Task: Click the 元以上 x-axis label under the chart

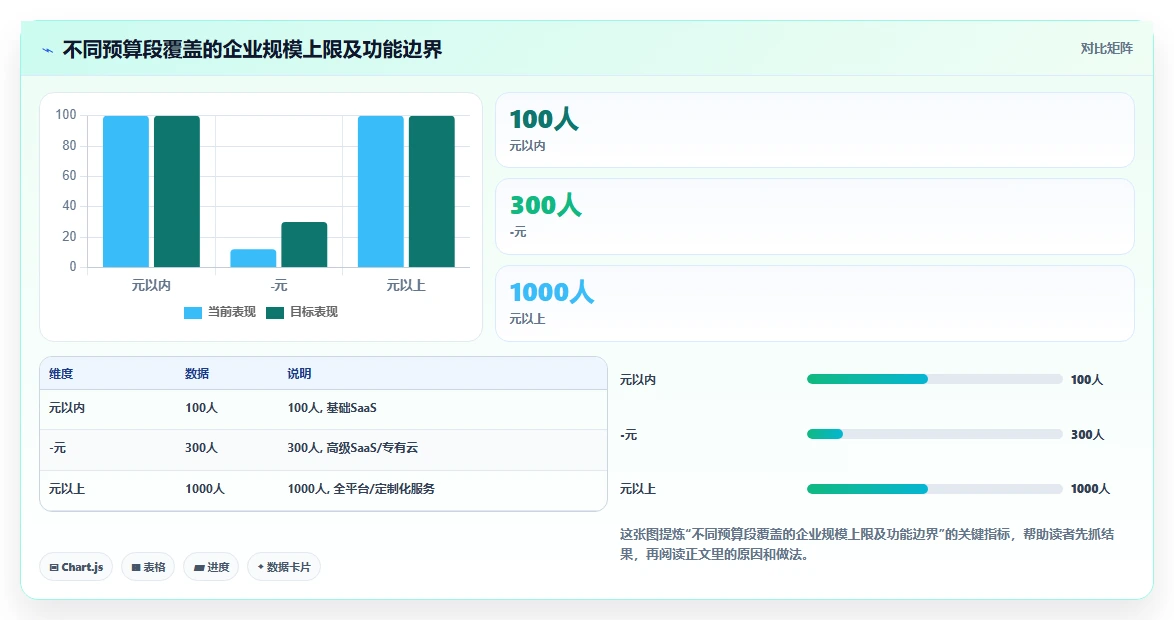Action: click(x=406, y=285)
